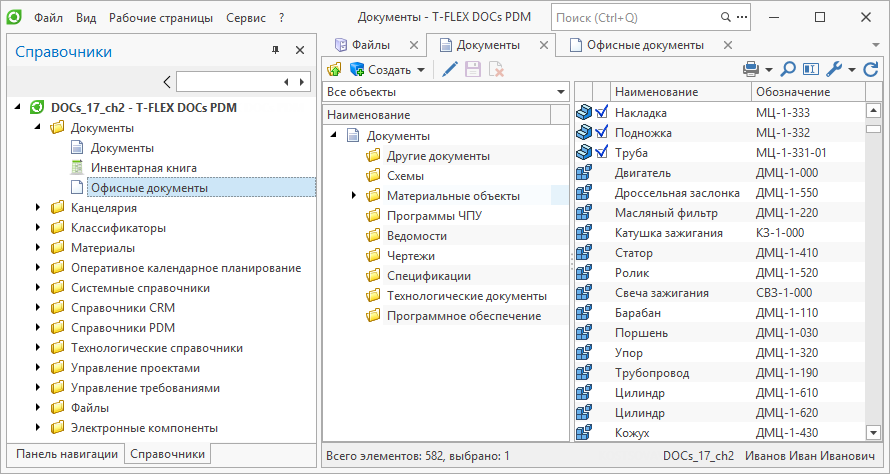
Task: Click the wrench settings icon
Action: 834,70
